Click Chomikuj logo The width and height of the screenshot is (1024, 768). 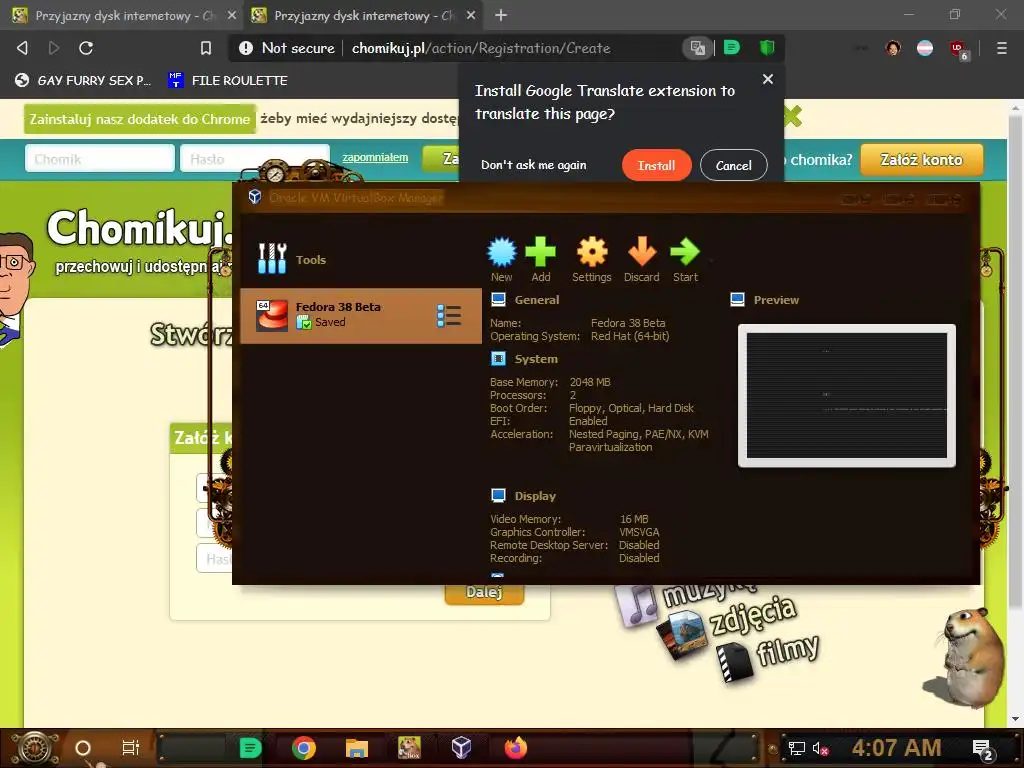[x=138, y=227]
